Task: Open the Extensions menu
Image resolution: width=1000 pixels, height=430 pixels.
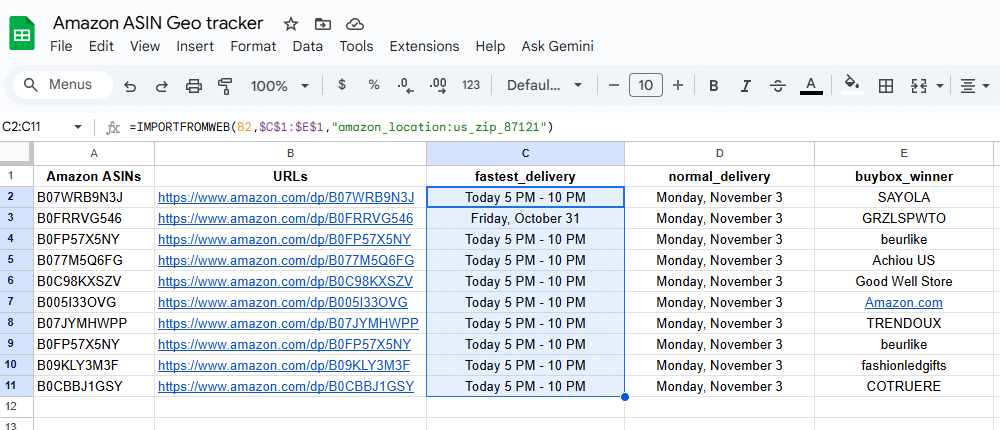Action: [424, 46]
